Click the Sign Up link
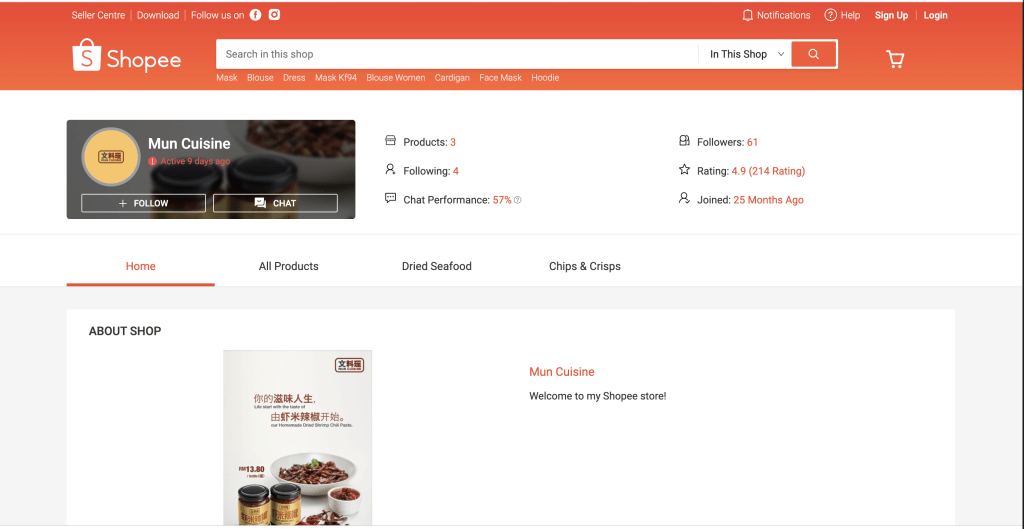 [x=891, y=15]
